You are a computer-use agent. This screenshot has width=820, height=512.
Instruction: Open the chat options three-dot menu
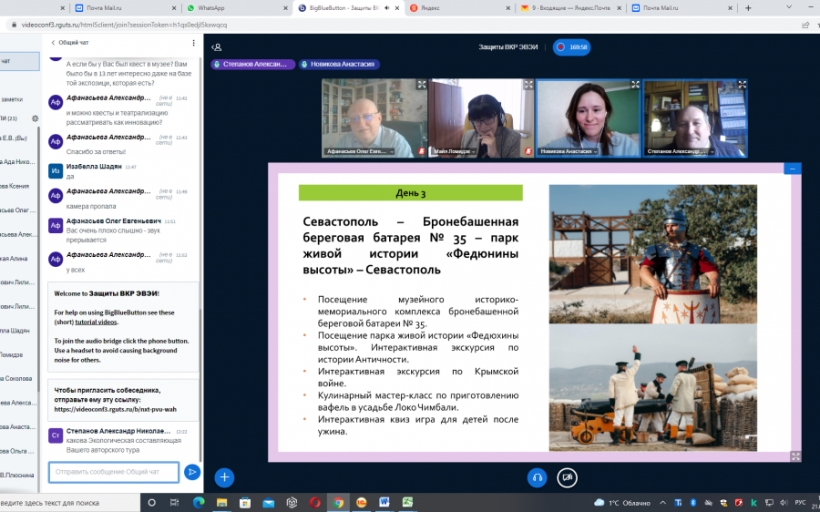[x=193, y=43]
